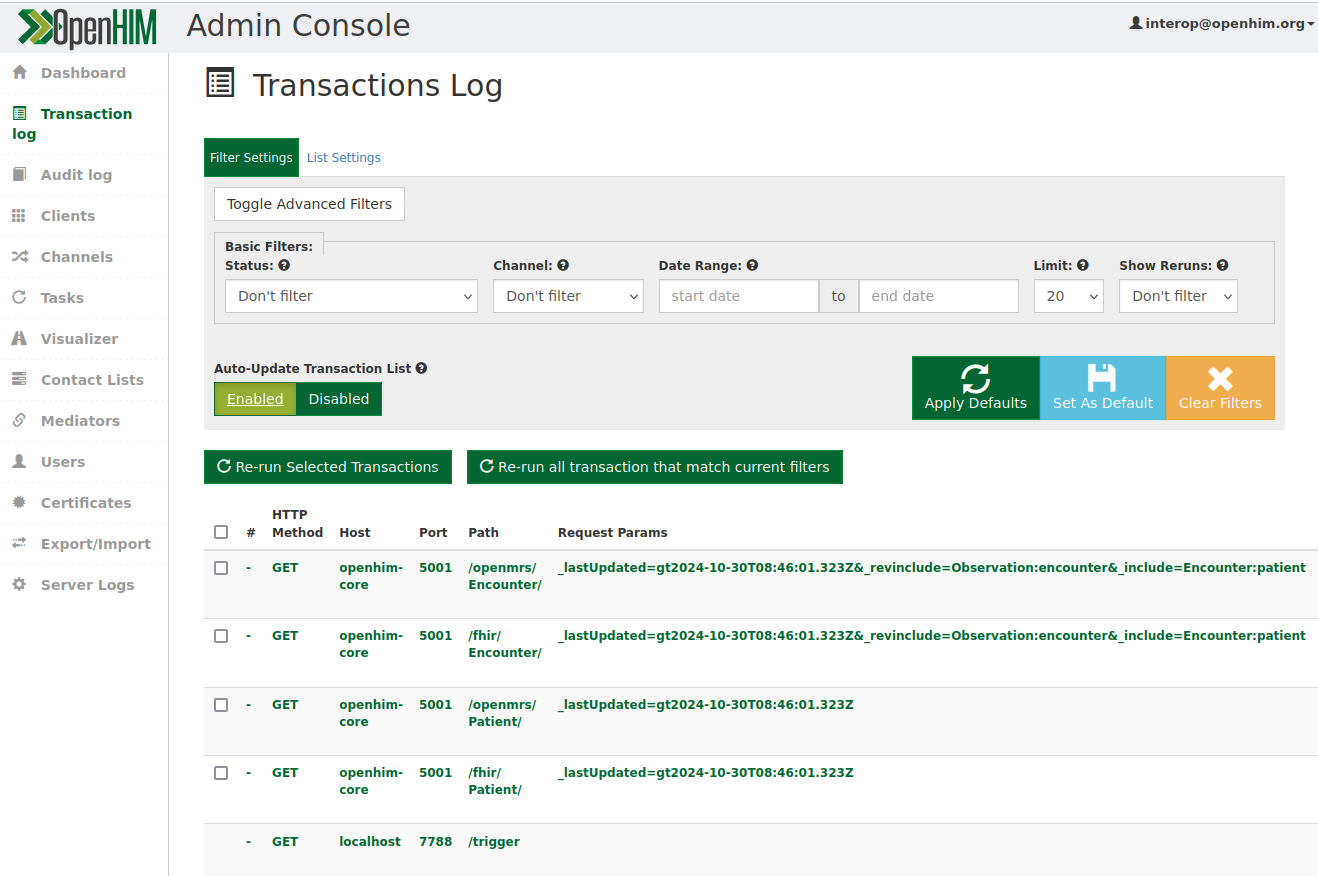This screenshot has width=1318, height=876.
Task: Expand the Limit dropdown showing 20
Action: 1068,296
